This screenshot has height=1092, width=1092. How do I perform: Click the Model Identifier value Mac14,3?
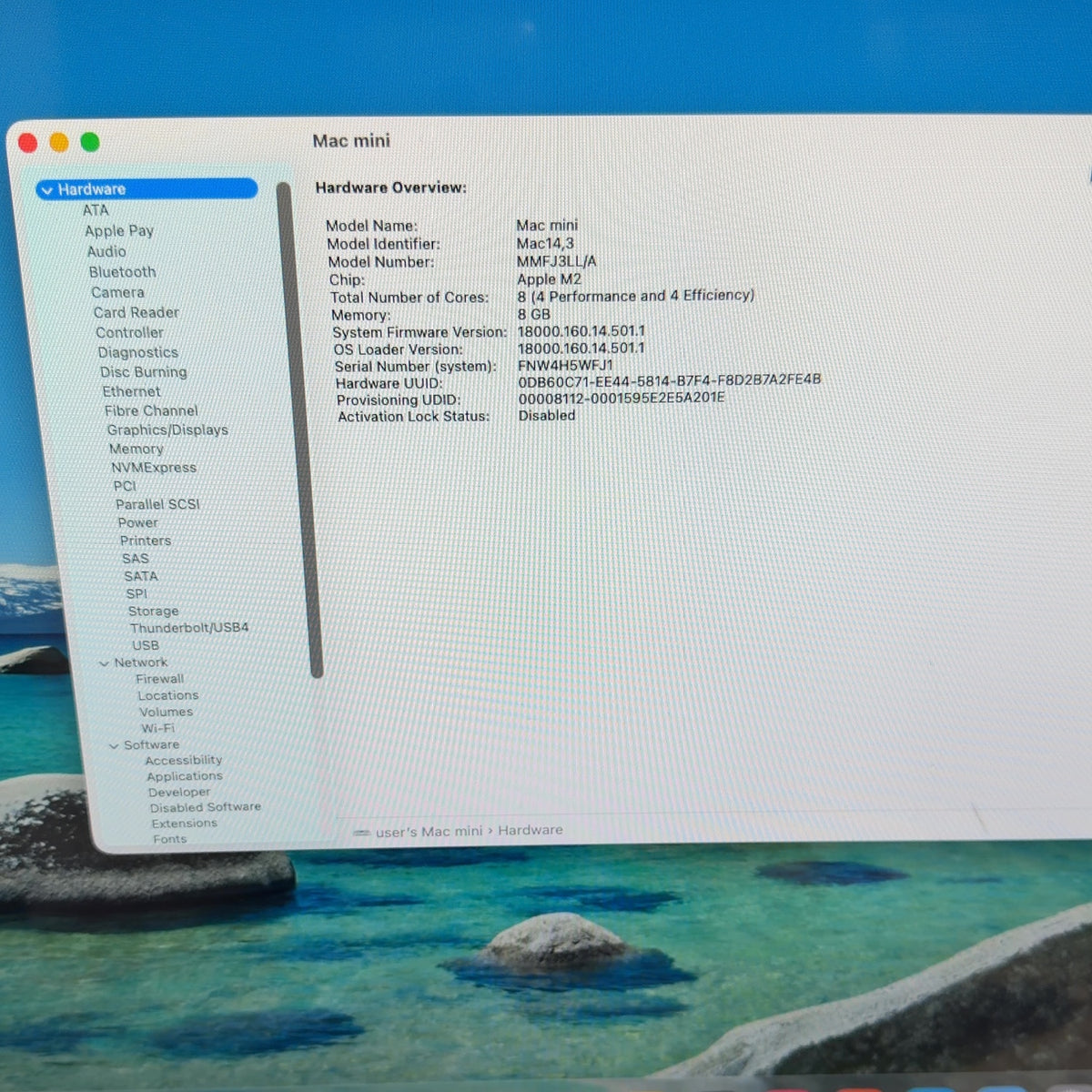click(545, 243)
